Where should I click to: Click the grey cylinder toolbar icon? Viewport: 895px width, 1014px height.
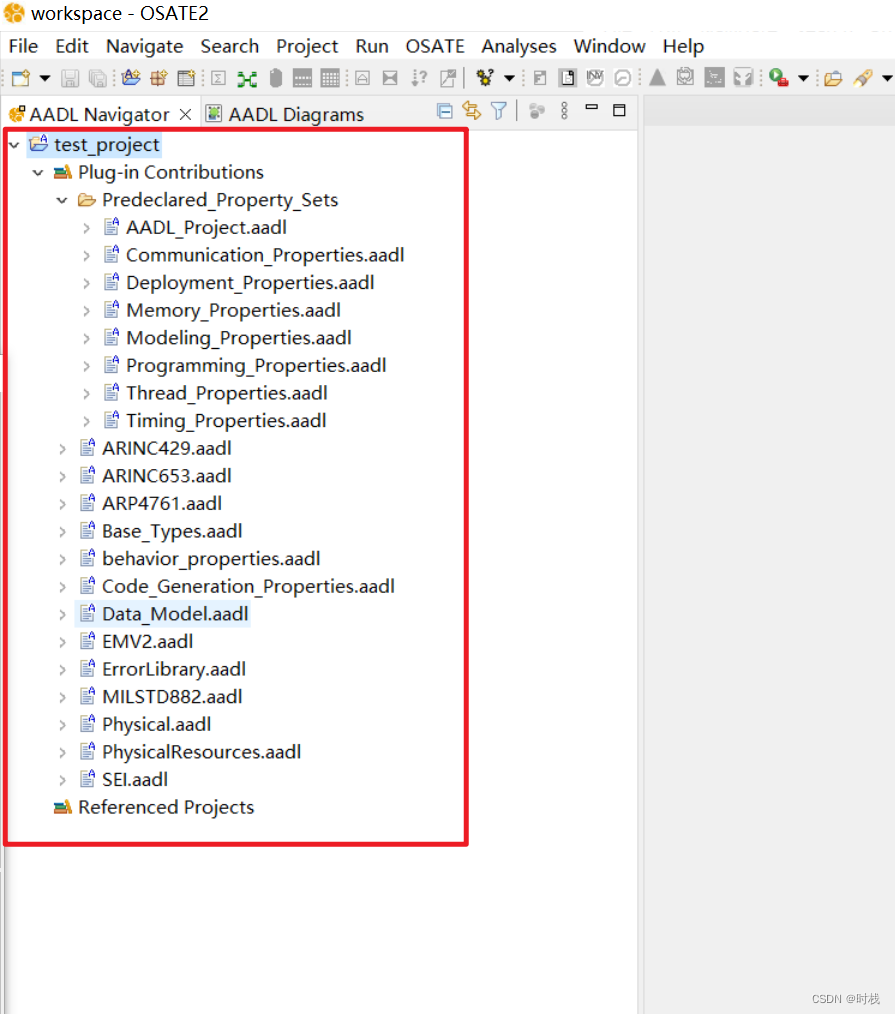[x=275, y=78]
